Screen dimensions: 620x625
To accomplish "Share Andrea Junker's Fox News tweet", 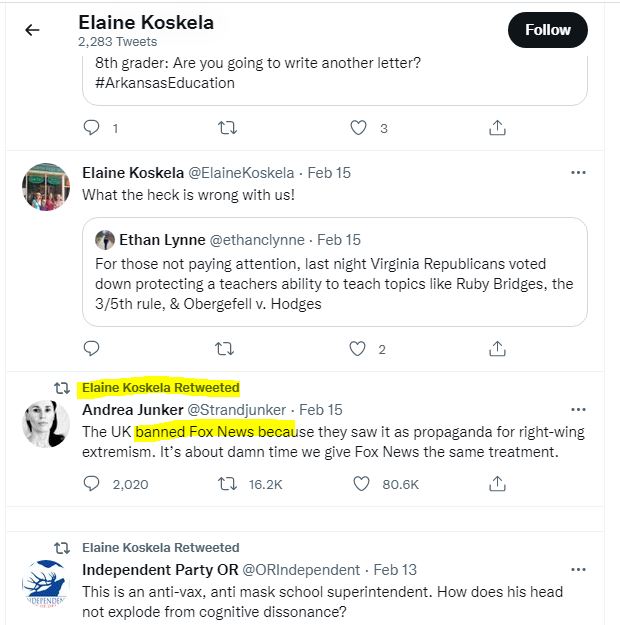I will pyautogui.click(x=497, y=483).
